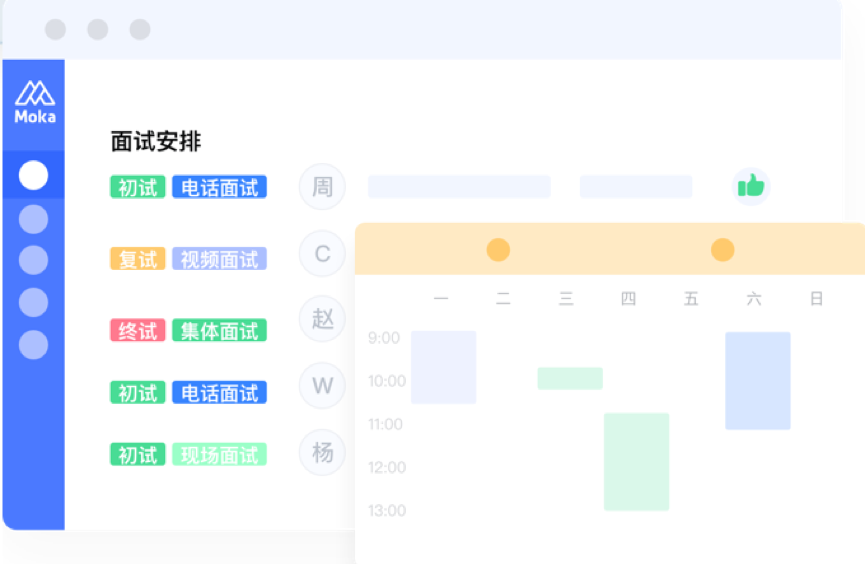This screenshot has width=865, height=564.
Task: Select the 集体面试 green tag
Action: tap(220, 331)
